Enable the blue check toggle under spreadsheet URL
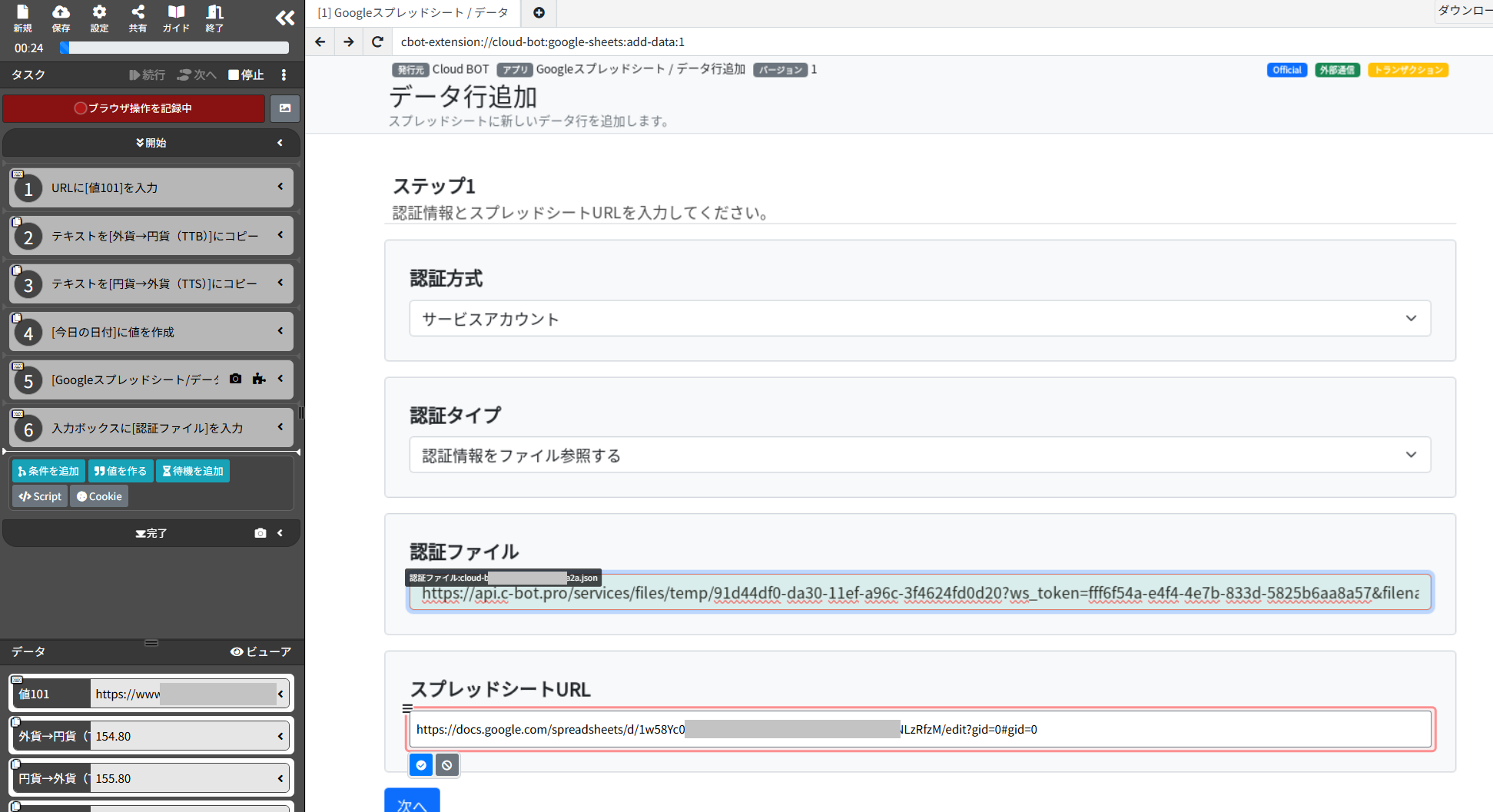The width and height of the screenshot is (1493, 812). [x=421, y=764]
